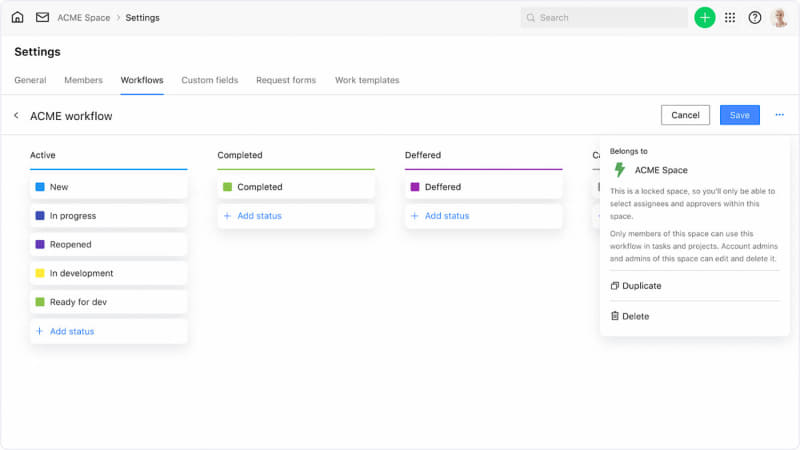Select Delete from the options menu
This screenshot has width=800, height=450.
tap(635, 316)
